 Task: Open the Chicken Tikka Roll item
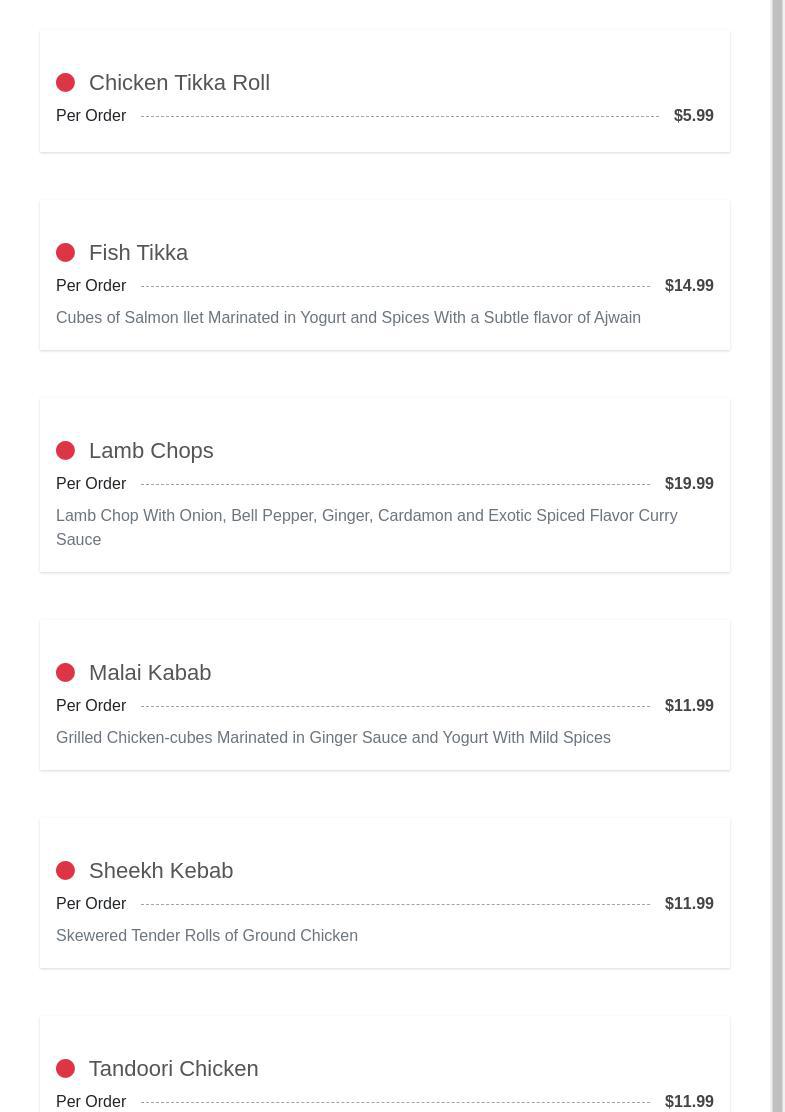click(179, 83)
